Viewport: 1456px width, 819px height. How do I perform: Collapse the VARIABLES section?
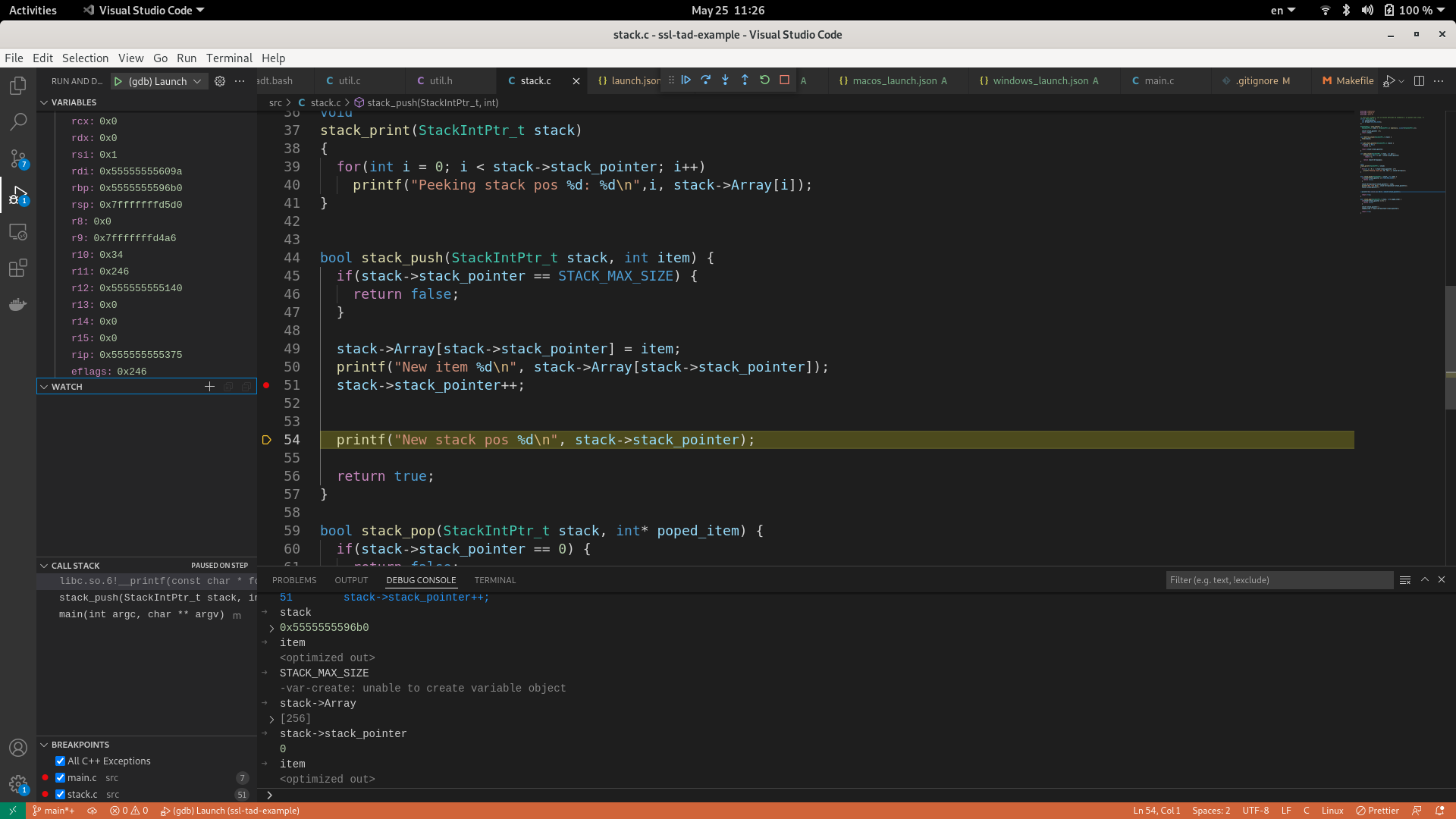[44, 102]
